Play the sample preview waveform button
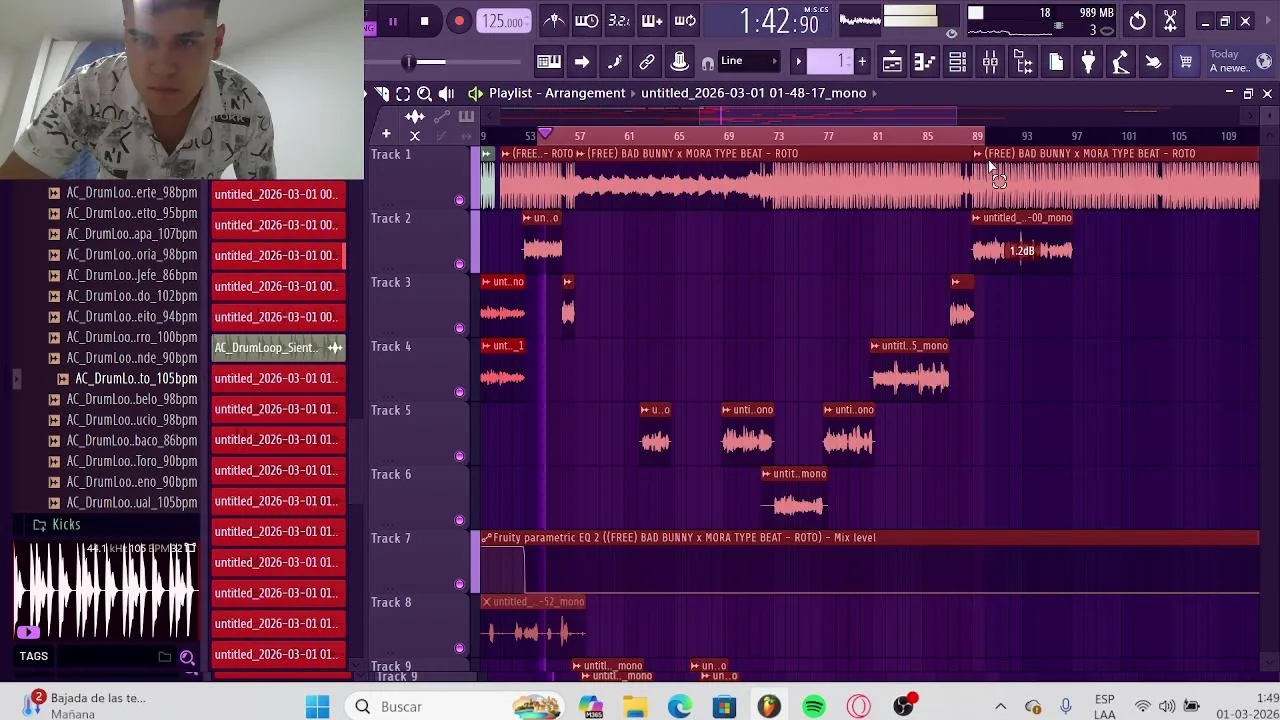The width and height of the screenshot is (1280, 720). point(28,632)
